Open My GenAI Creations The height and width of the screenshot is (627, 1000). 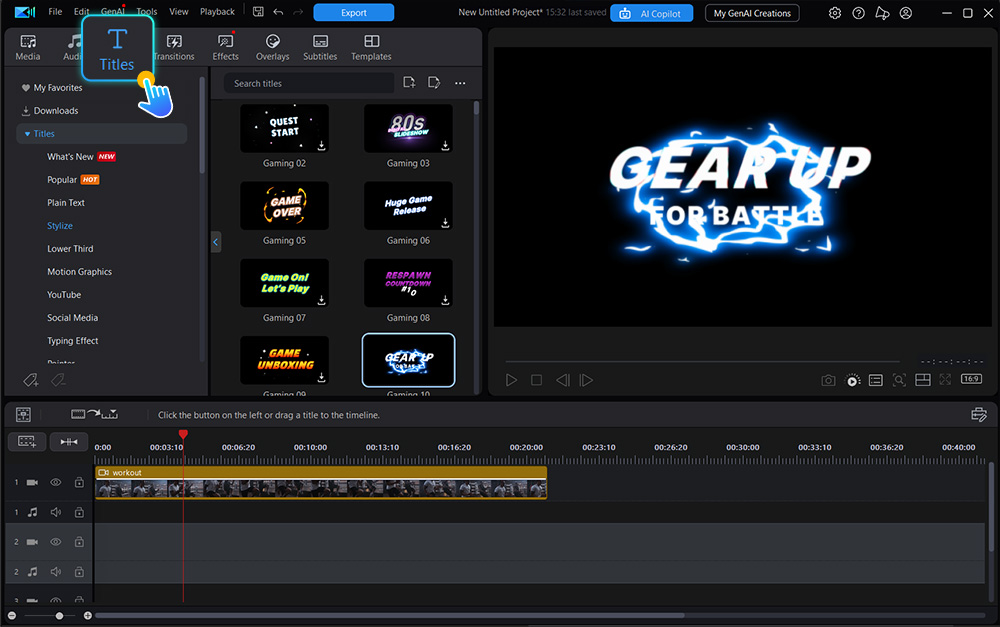click(752, 13)
